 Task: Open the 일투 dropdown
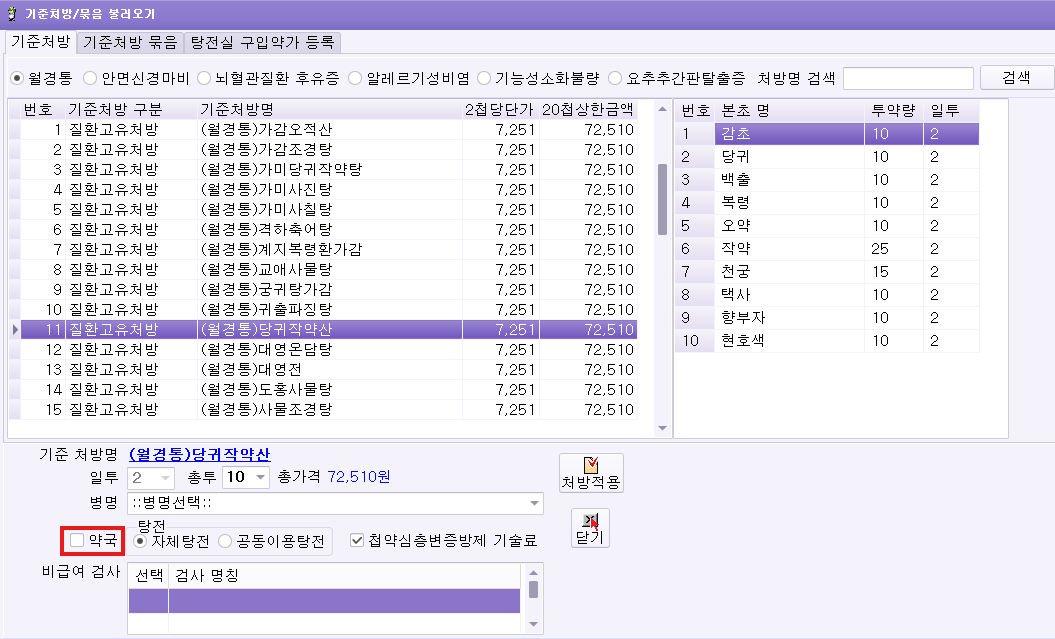pos(165,478)
